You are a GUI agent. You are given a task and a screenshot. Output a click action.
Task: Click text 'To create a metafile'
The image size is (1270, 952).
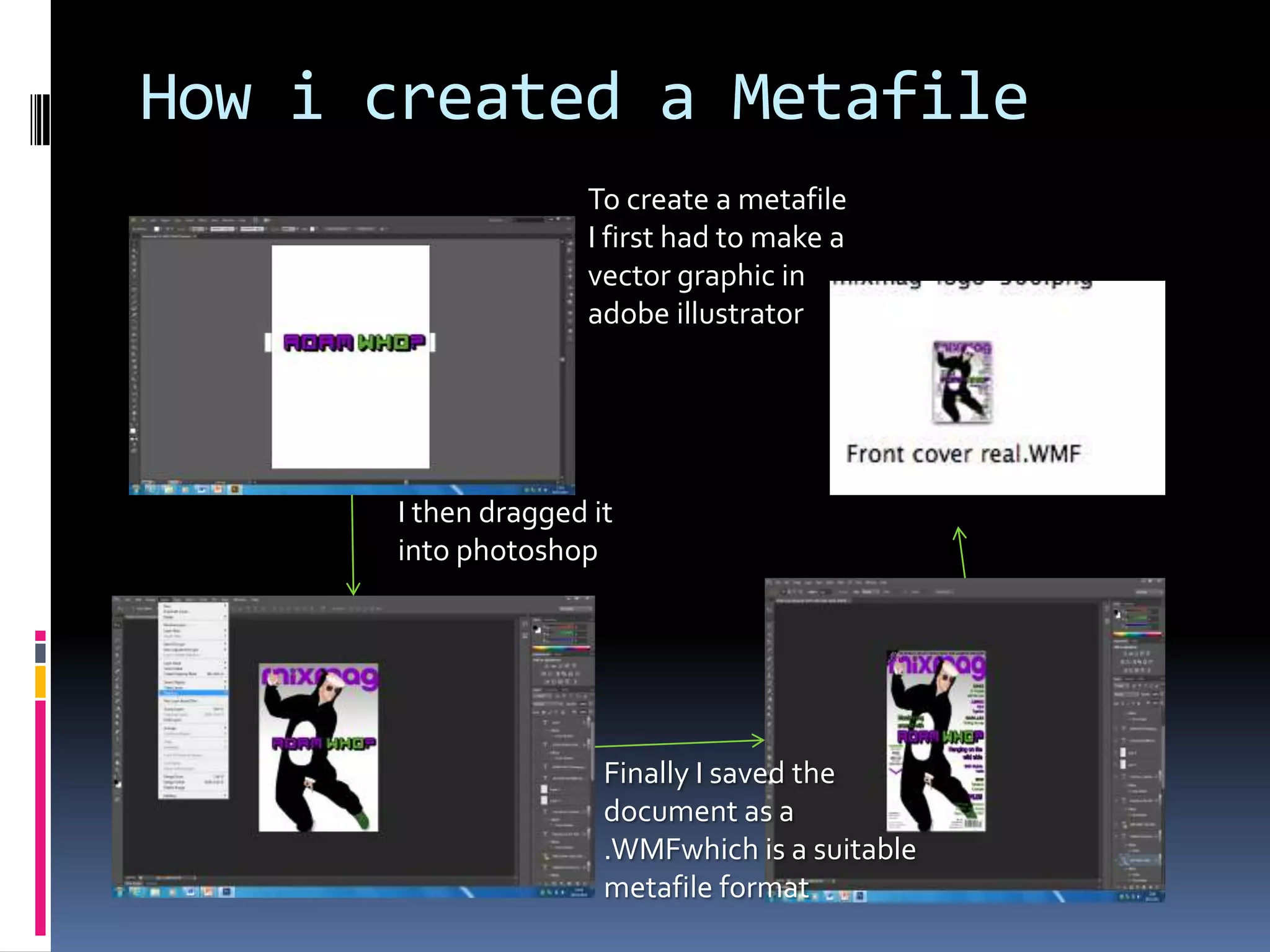point(717,200)
